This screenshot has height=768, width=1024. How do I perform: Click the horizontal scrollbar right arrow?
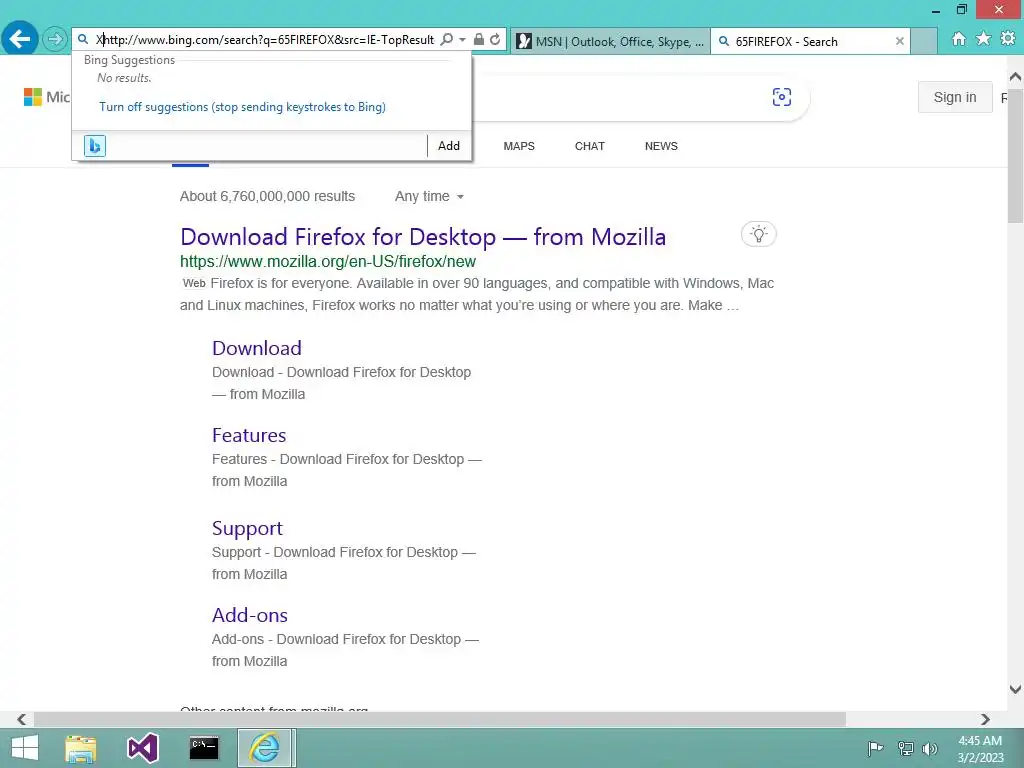point(985,720)
